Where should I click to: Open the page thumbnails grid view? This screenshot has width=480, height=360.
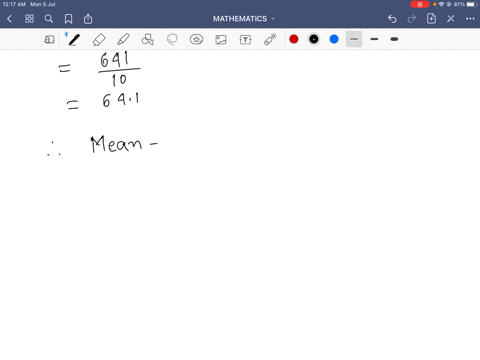[29, 19]
